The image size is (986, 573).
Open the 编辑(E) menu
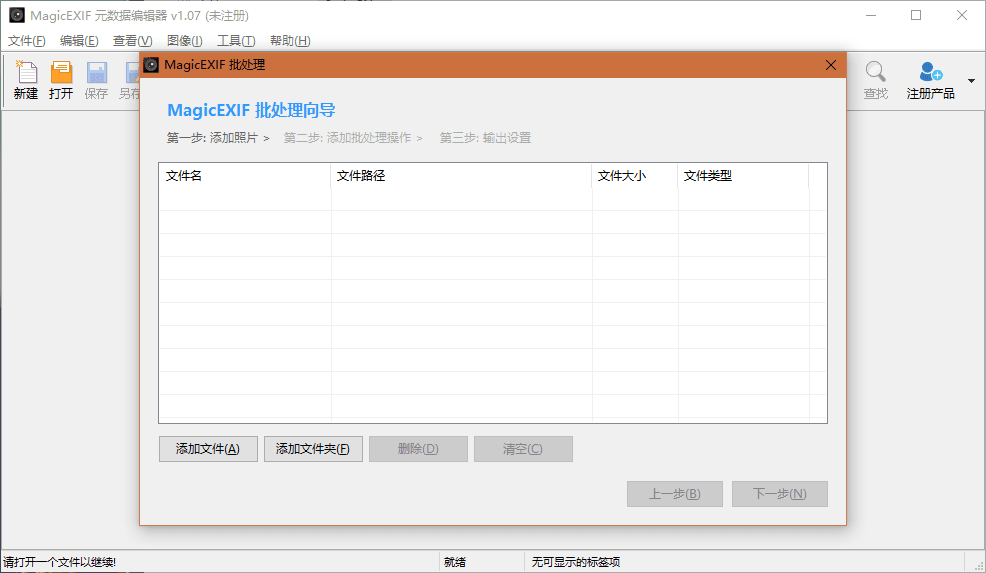79,41
